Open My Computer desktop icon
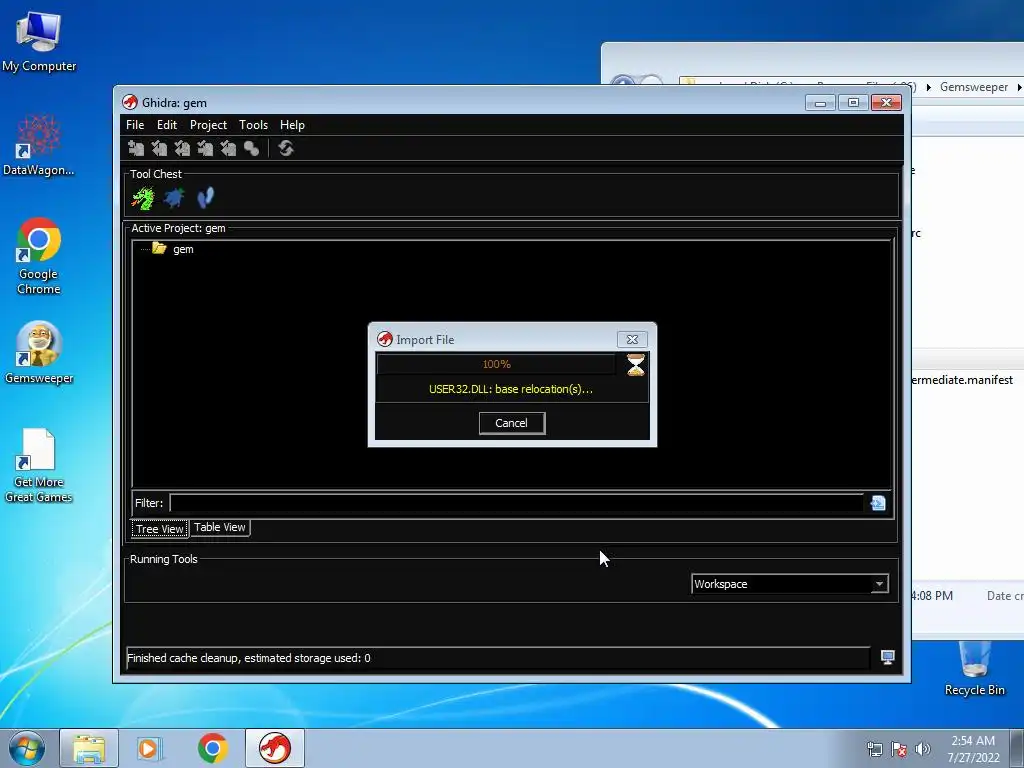Viewport: 1024px width, 768px height. click(39, 41)
